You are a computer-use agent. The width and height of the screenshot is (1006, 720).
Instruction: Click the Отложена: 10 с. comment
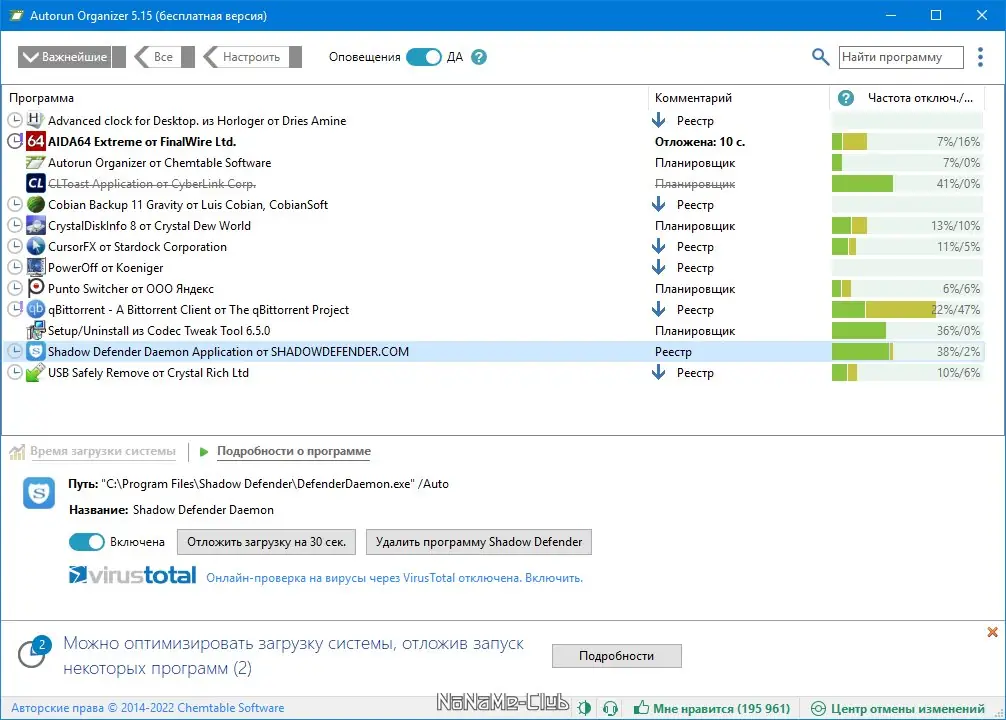pyautogui.click(x=699, y=142)
